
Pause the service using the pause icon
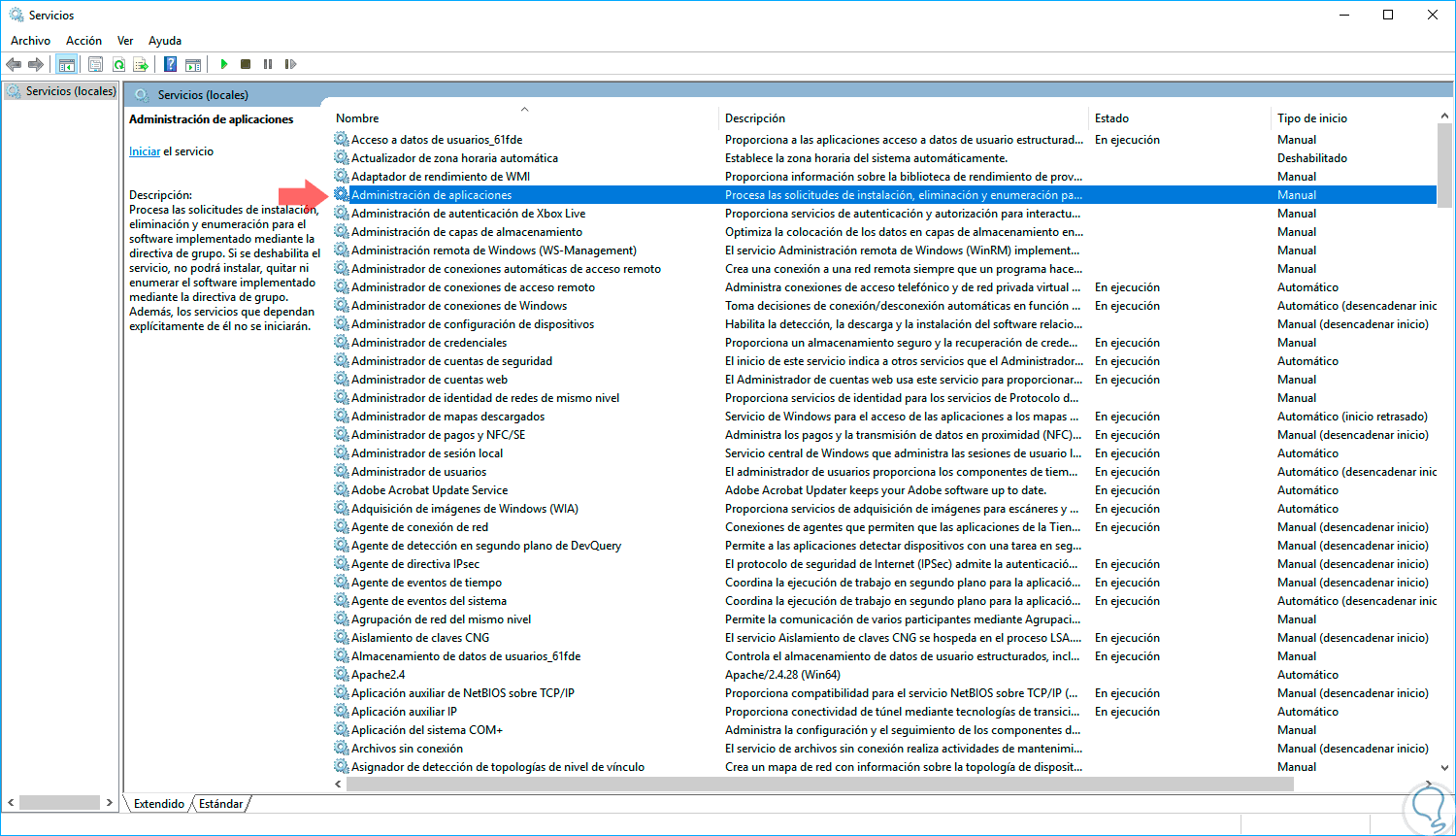(268, 64)
